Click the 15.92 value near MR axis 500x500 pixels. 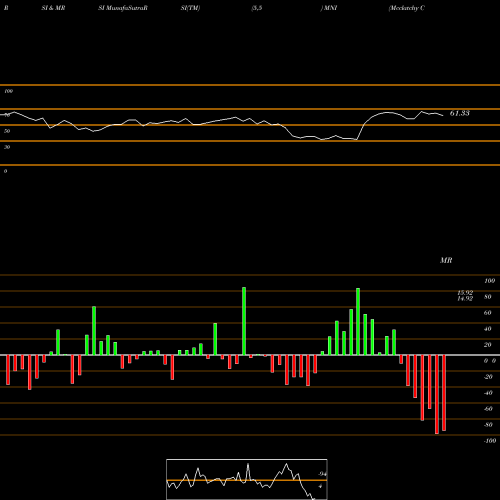click(465, 293)
